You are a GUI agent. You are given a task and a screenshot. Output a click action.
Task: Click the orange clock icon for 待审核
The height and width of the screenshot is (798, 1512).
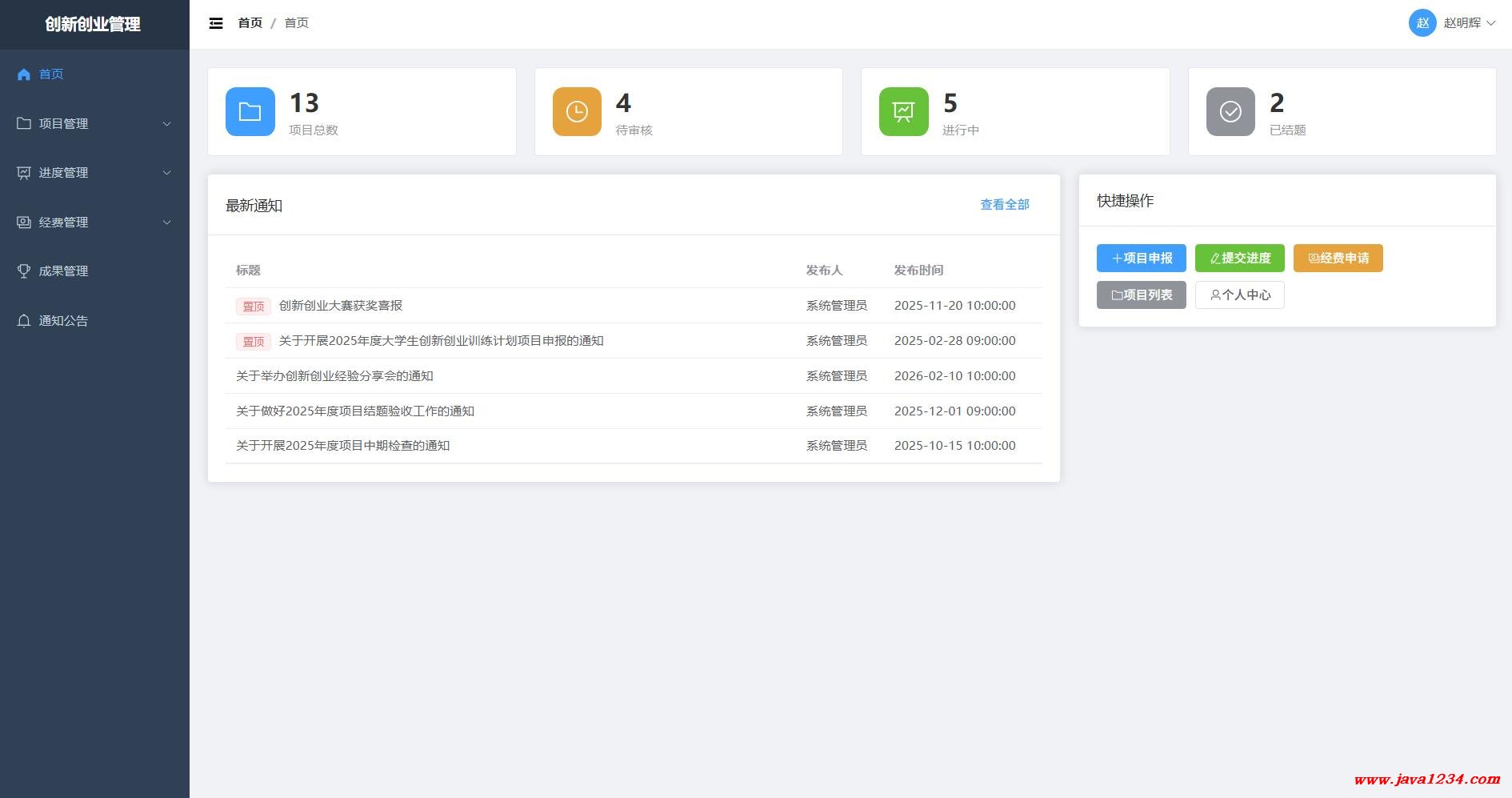577,112
